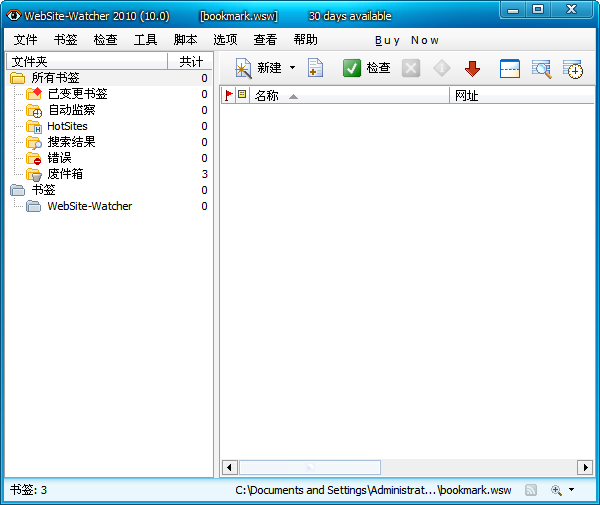This screenshot has height=505, width=600.
Task: Open the 文件 menu
Action: click(x=25, y=40)
